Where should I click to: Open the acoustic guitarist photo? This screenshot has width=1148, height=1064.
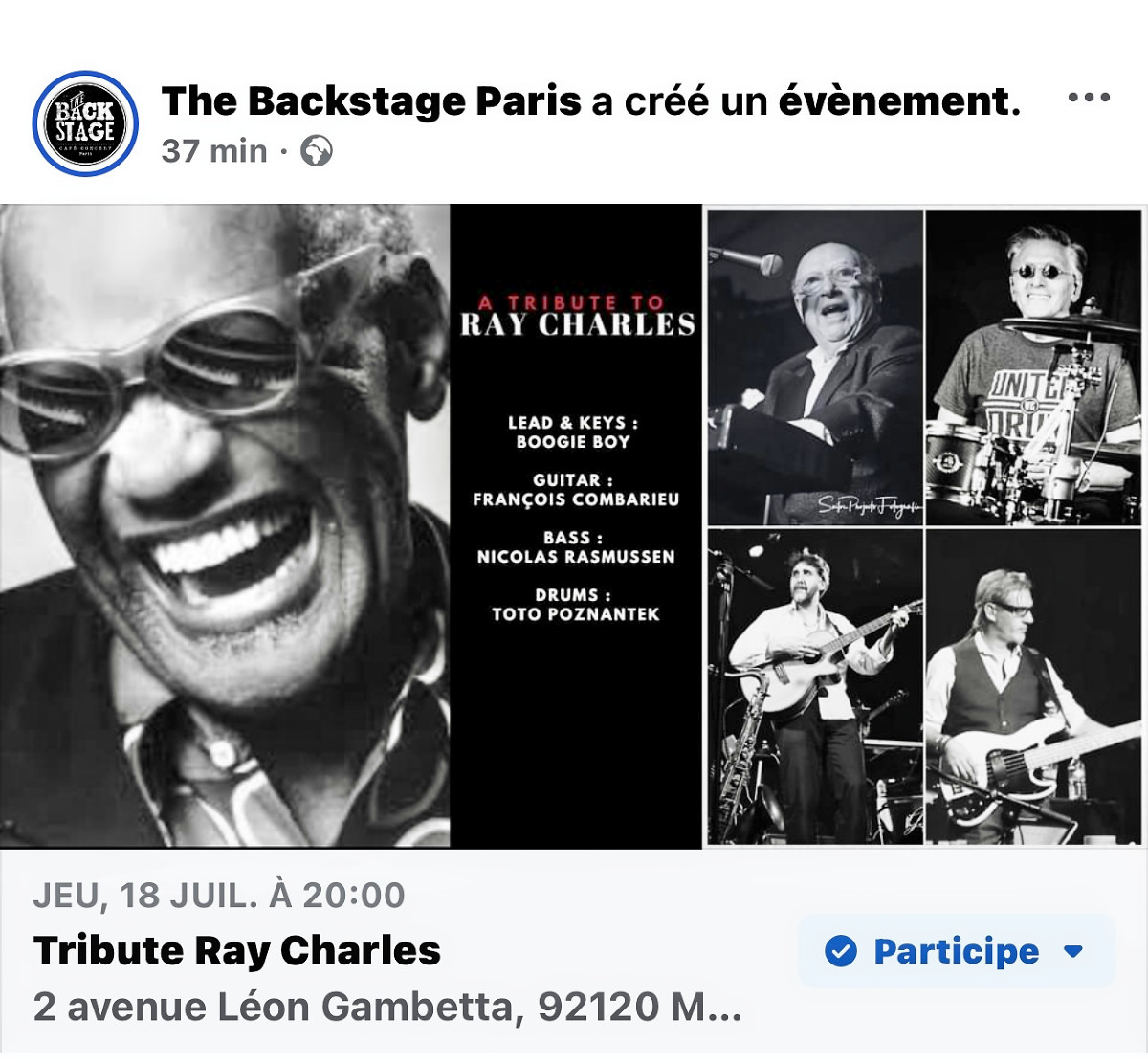(x=815, y=686)
